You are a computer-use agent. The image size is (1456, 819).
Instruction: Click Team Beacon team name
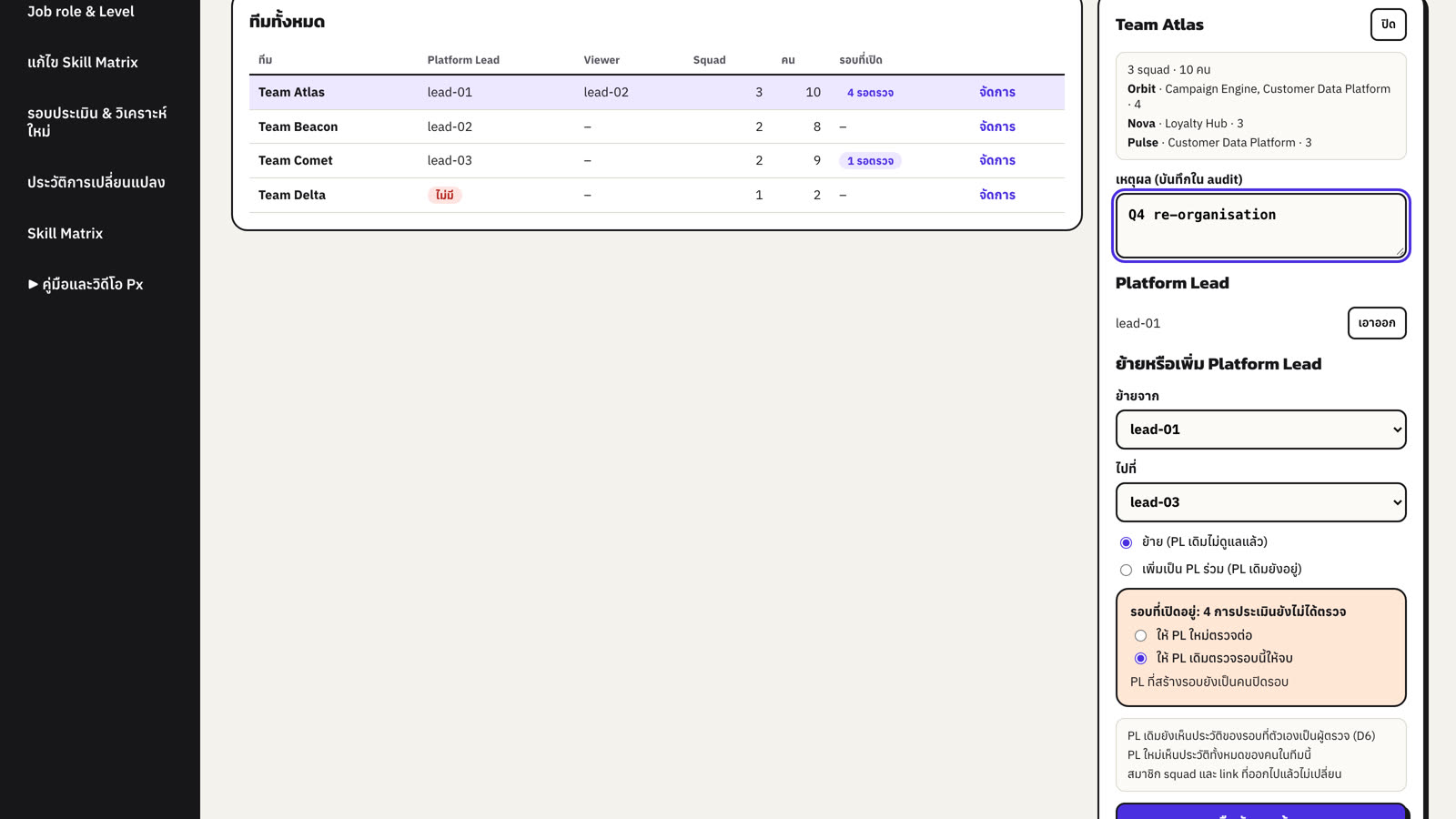click(298, 126)
